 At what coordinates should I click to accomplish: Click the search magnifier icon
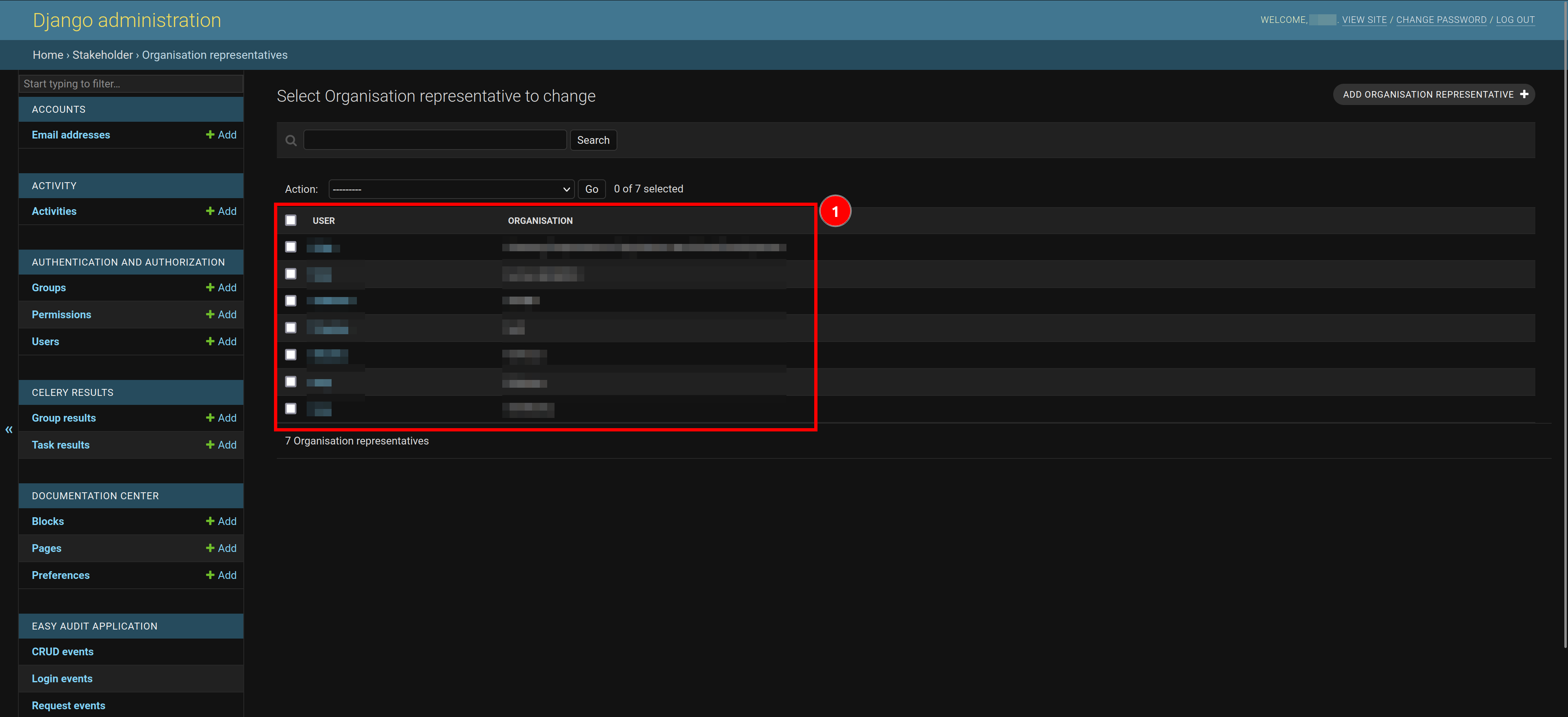point(291,141)
